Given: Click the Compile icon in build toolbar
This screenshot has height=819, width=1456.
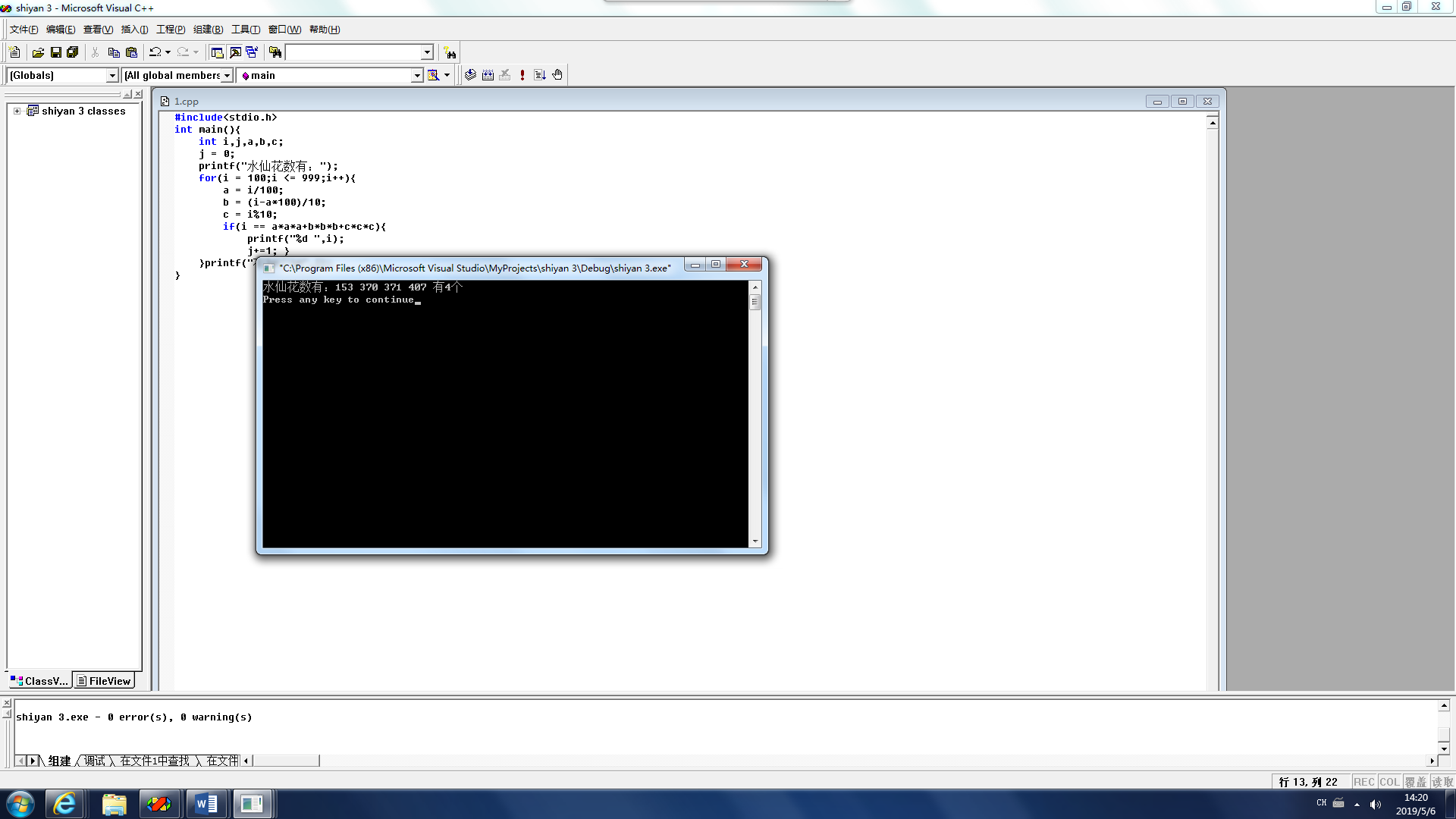Looking at the screenshot, I should click(470, 75).
